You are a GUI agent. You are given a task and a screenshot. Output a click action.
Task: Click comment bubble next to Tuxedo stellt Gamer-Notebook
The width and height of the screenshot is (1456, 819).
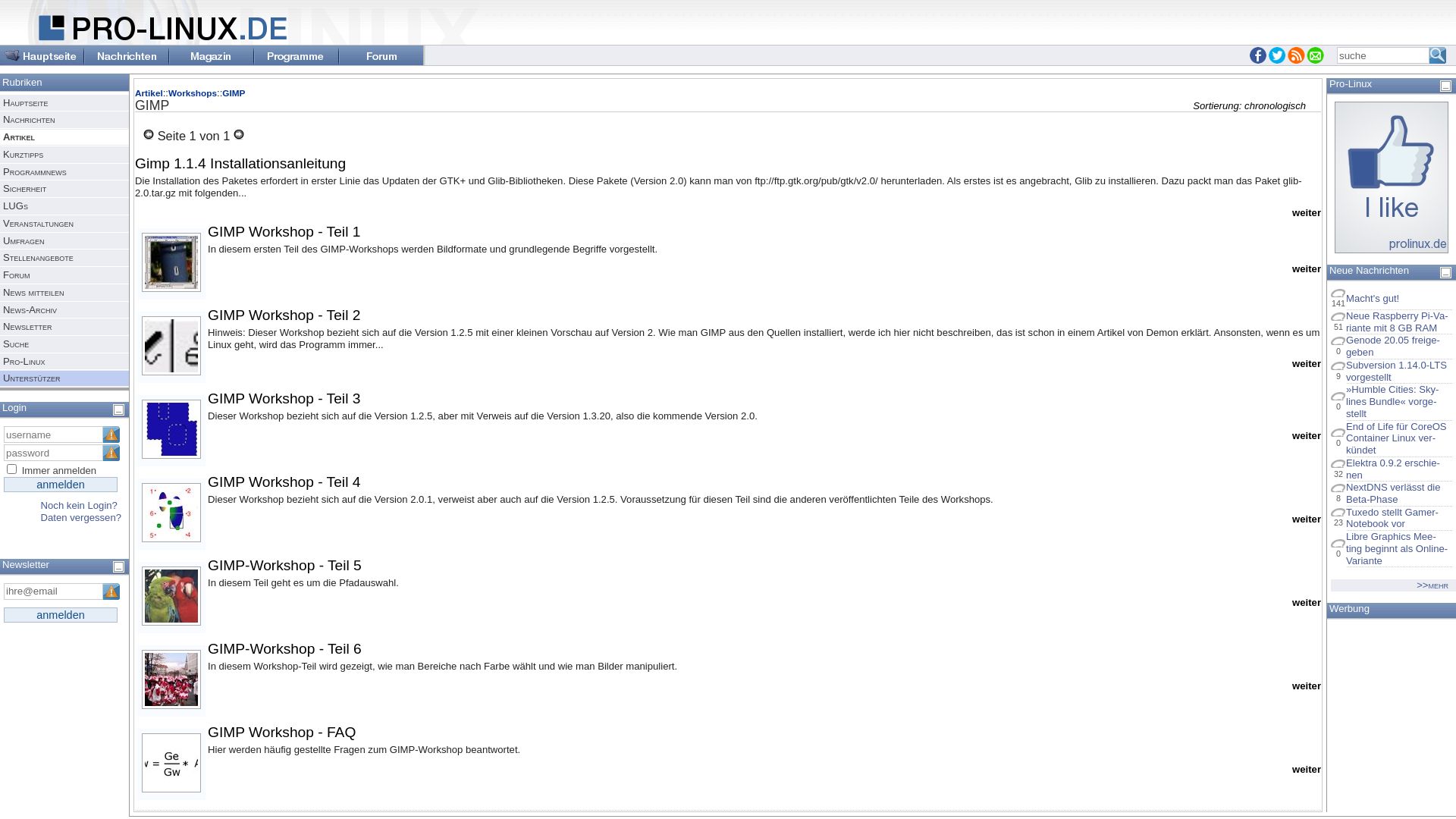[1338, 513]
